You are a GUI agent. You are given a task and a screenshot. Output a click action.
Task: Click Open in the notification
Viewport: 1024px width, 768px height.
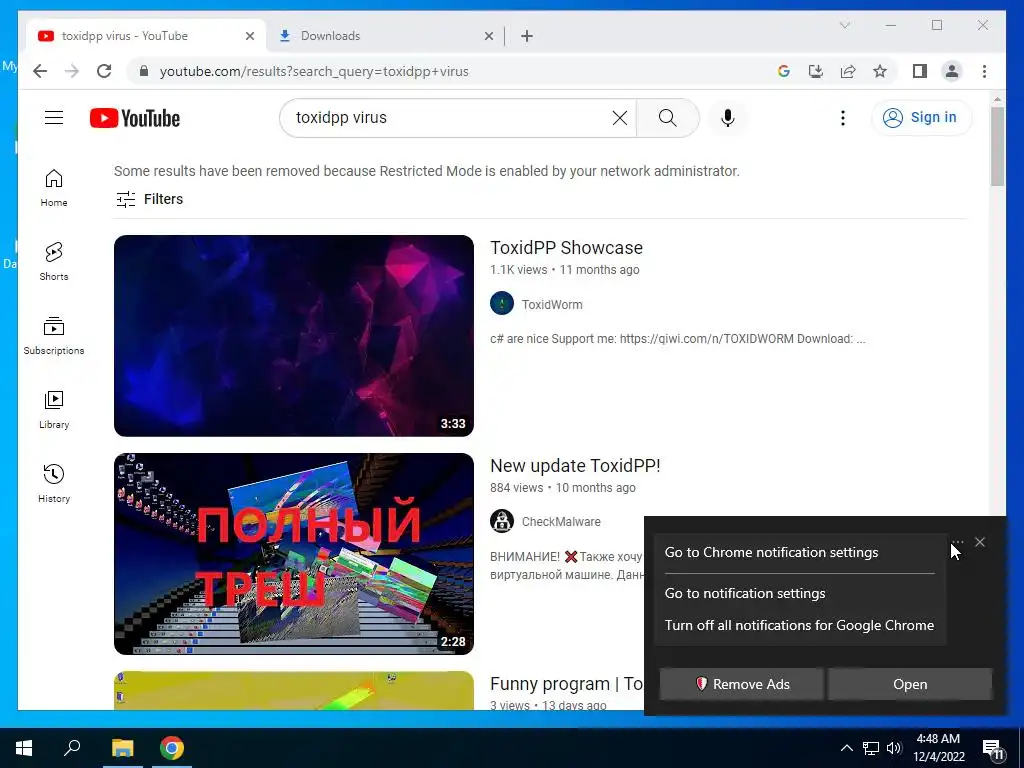tap(910, 684)
